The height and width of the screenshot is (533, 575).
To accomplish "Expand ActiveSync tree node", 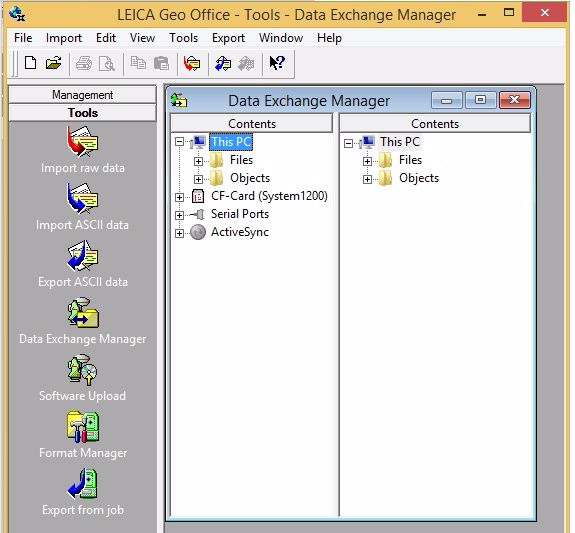I will click(179, 233).
